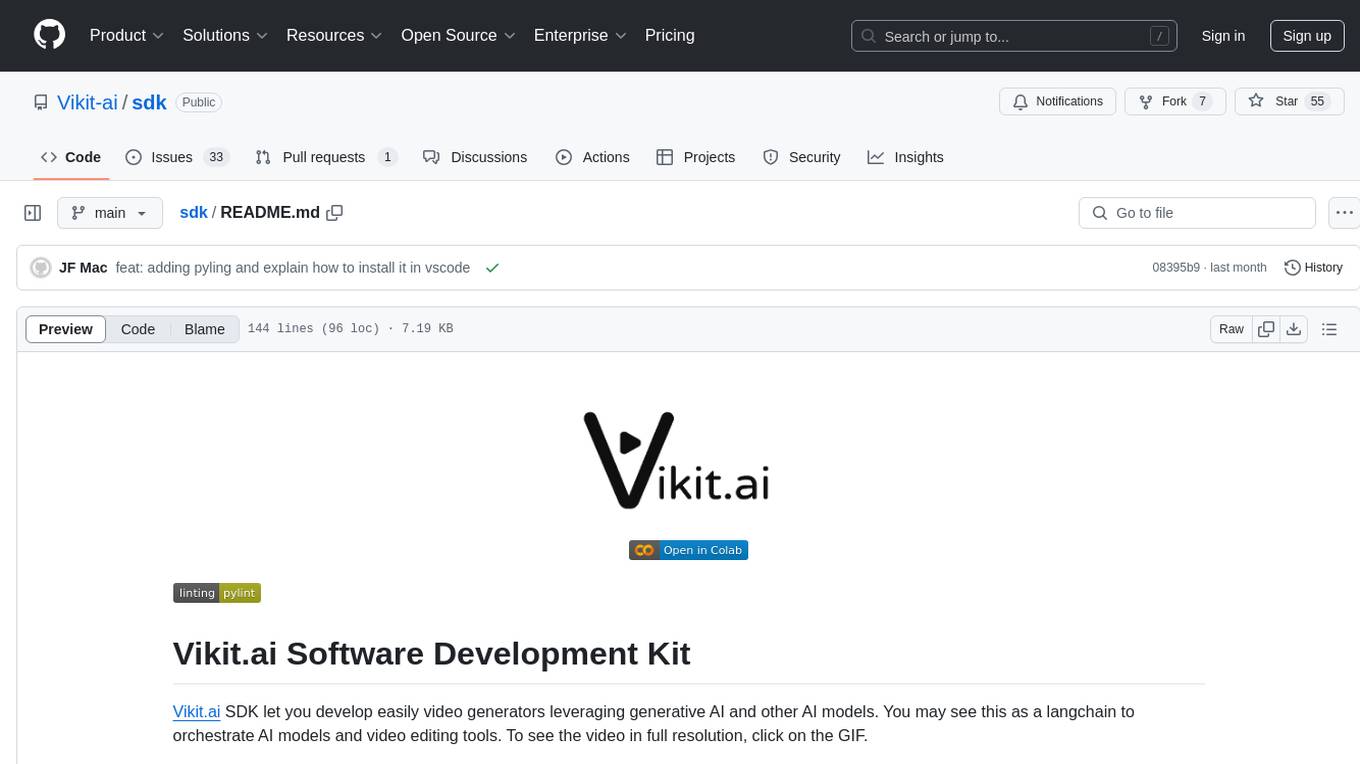Go to sdk root in breadcrumb
The image size is (1360, 764).
tap(193, 213)
